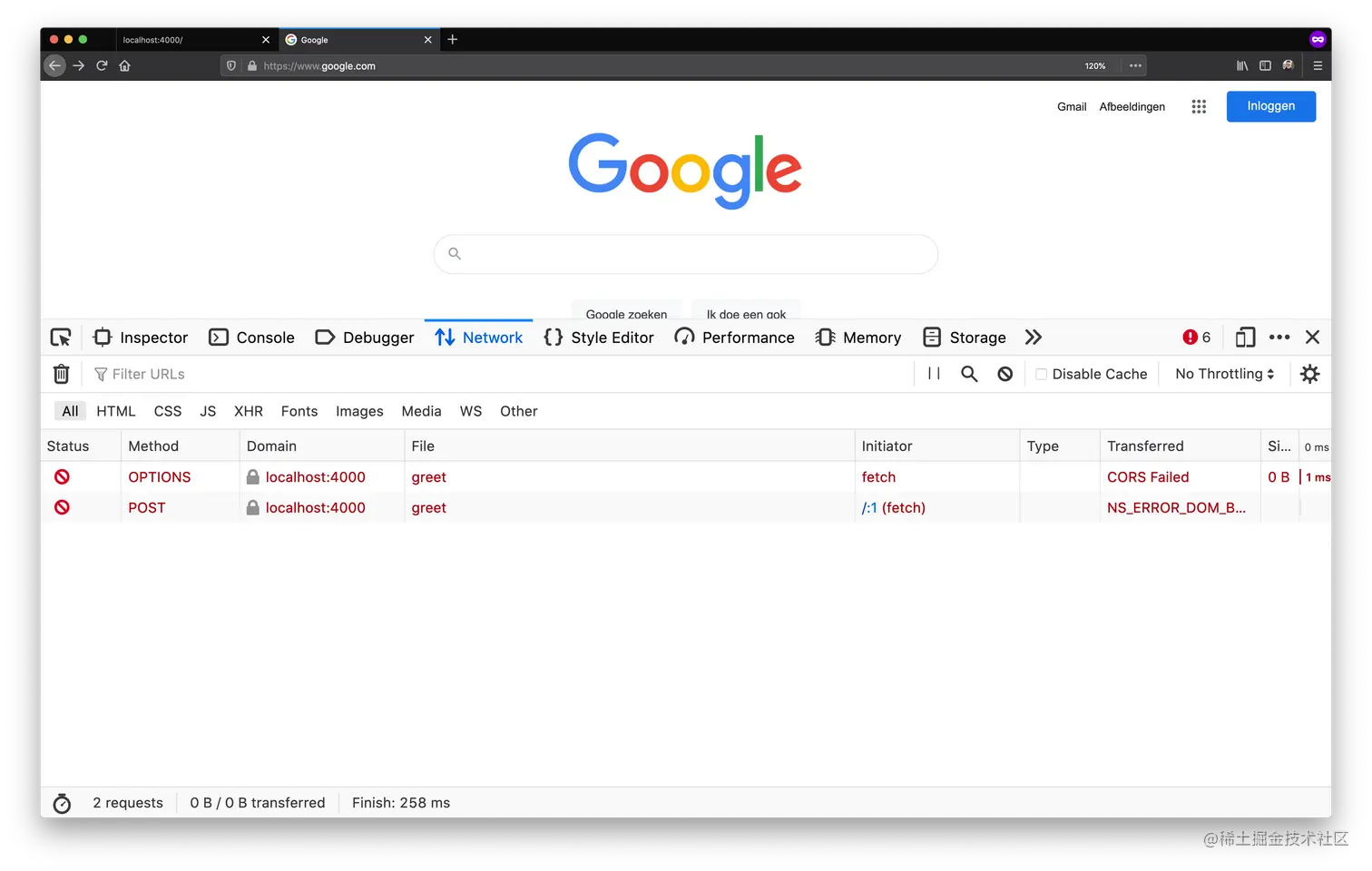Image resolution: width=1372 pixels, height=871 pixels.
Task: Sort by the Domain column header
Action: 322,445
